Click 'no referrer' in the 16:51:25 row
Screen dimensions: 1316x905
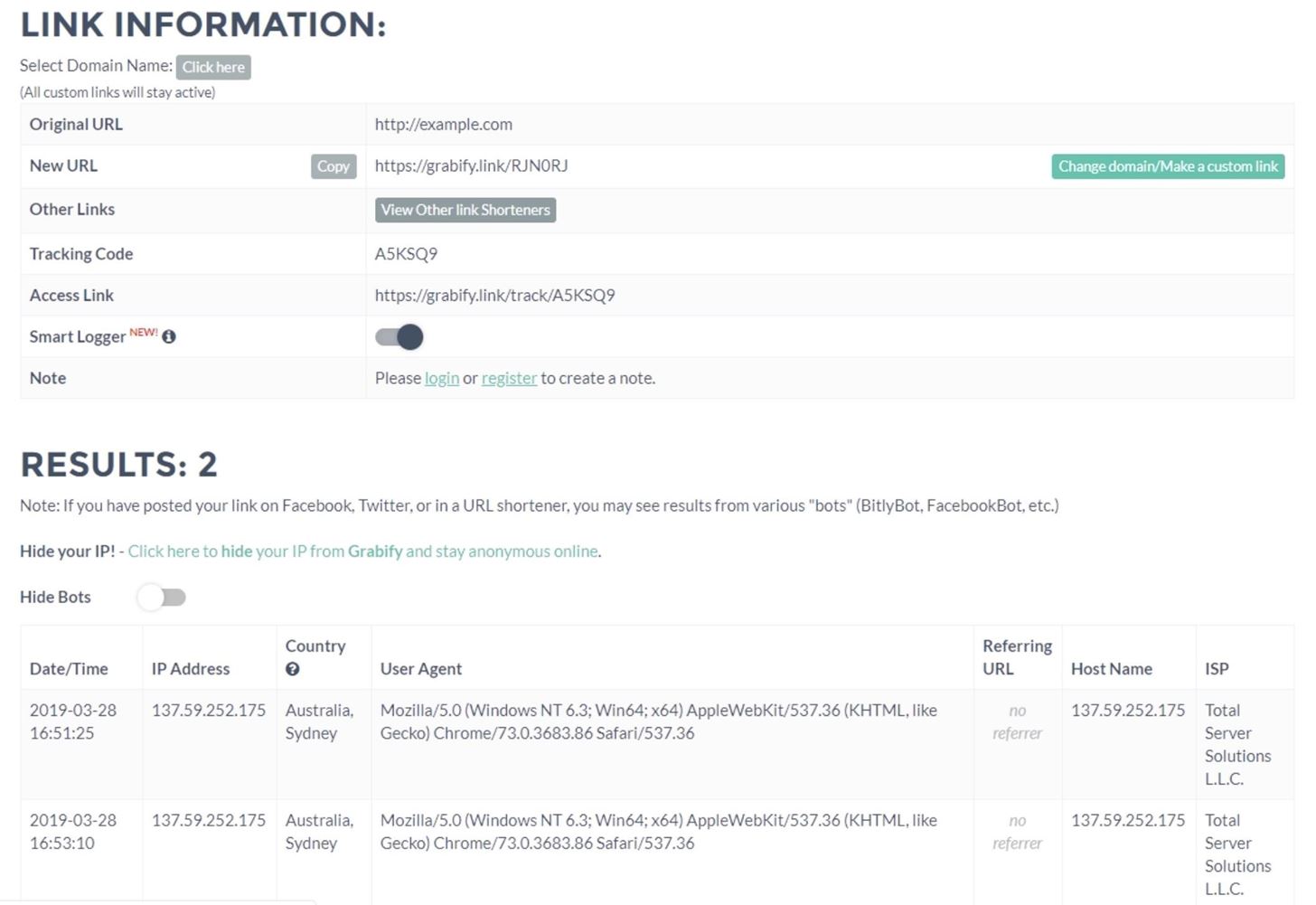(x=1018, y=721)
